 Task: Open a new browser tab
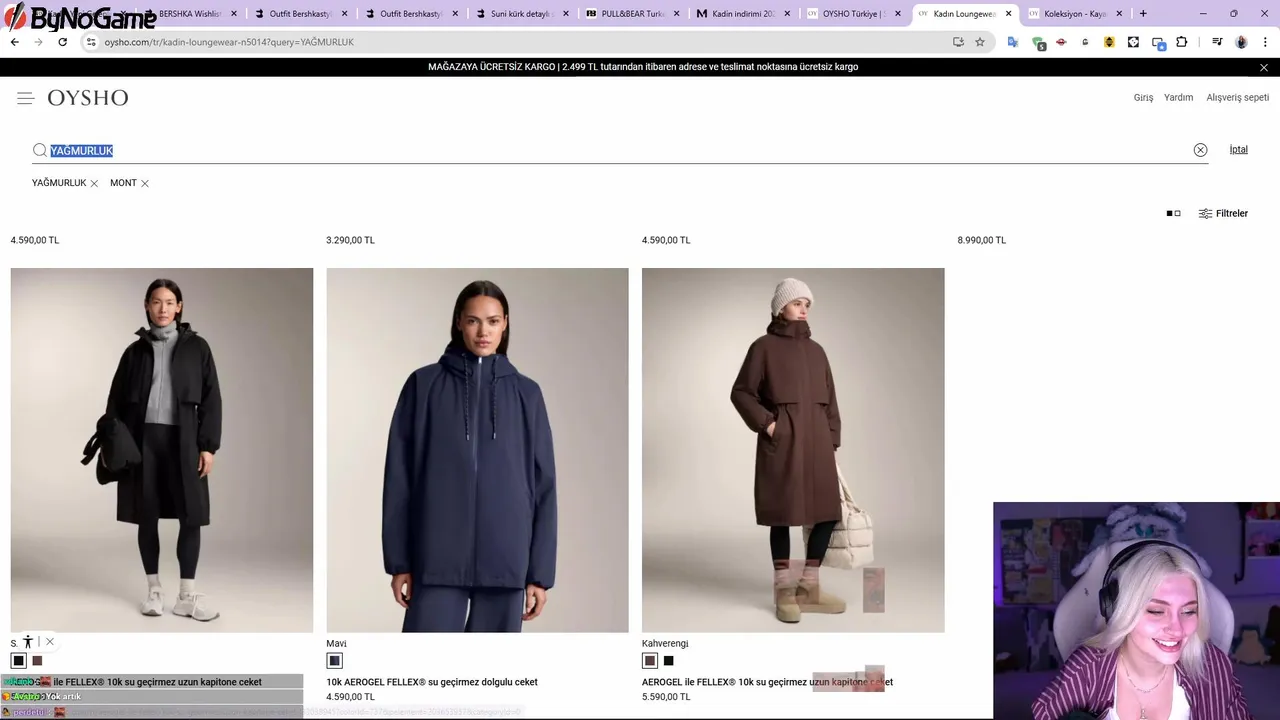[x=1143, y=14]
